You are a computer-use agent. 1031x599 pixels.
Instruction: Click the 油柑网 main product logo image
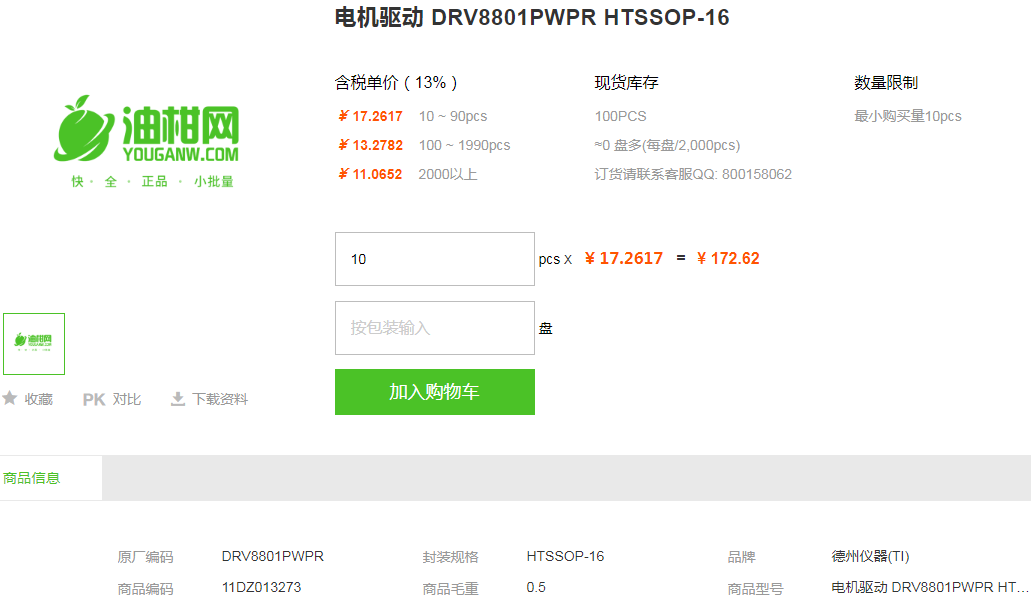(147, 141)
